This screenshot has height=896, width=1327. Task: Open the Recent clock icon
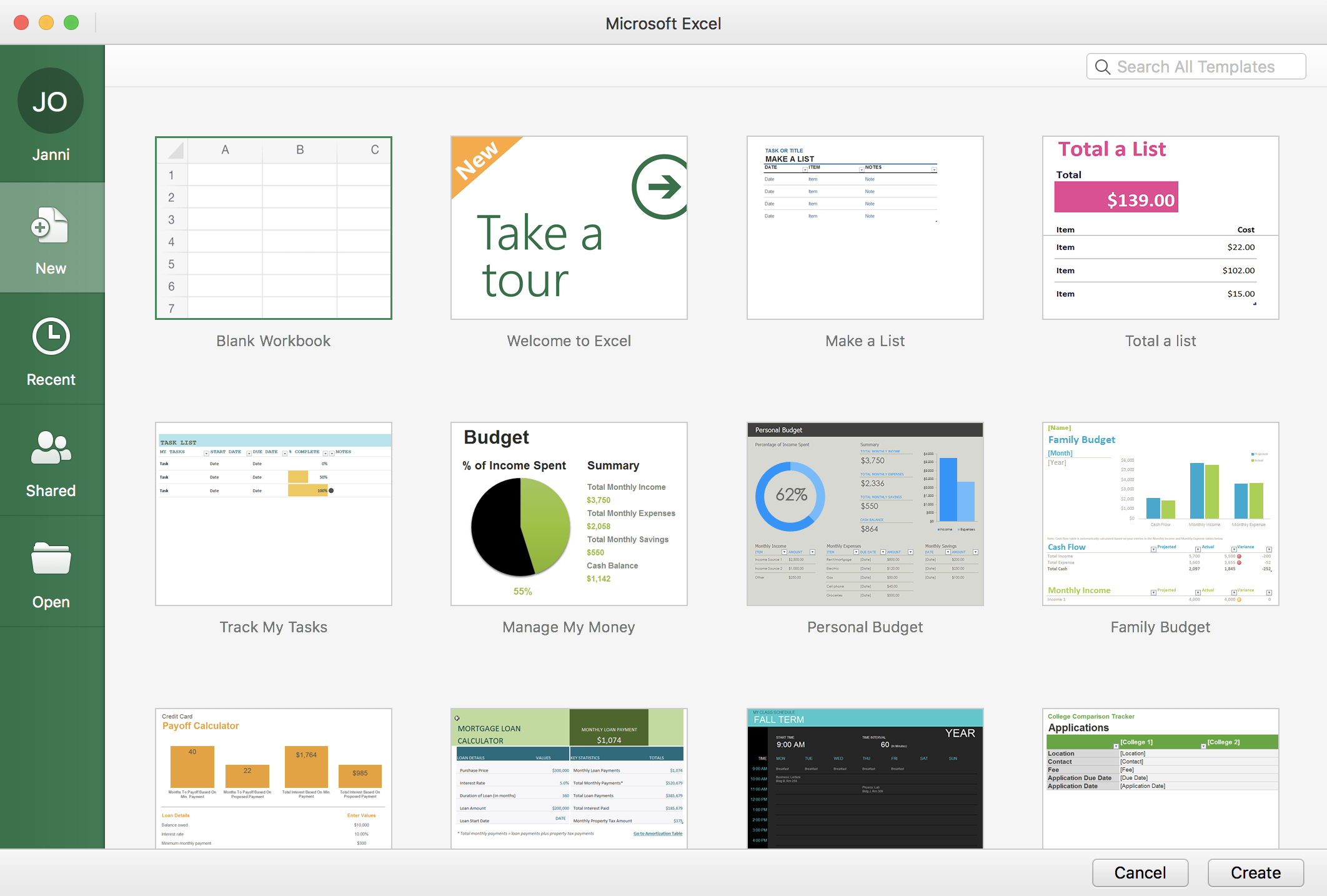pyautogui.click(x=51, y=336)
